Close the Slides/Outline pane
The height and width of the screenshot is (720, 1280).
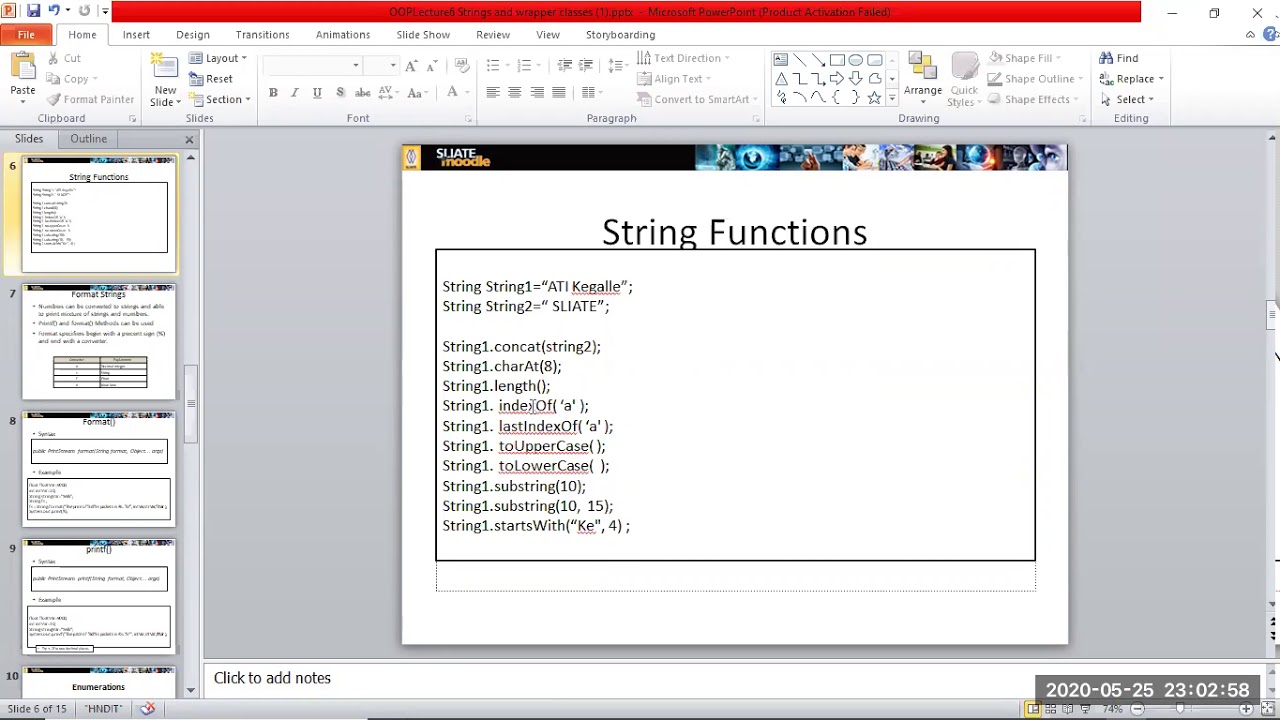pyautogui.click(x=189, y=139)
